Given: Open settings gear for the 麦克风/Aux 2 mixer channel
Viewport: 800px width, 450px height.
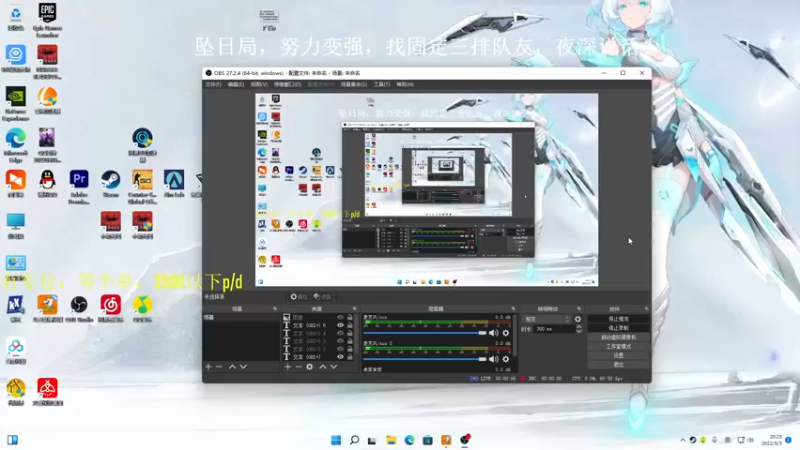Looking at the screenshot, I should (x=506, y=359).
